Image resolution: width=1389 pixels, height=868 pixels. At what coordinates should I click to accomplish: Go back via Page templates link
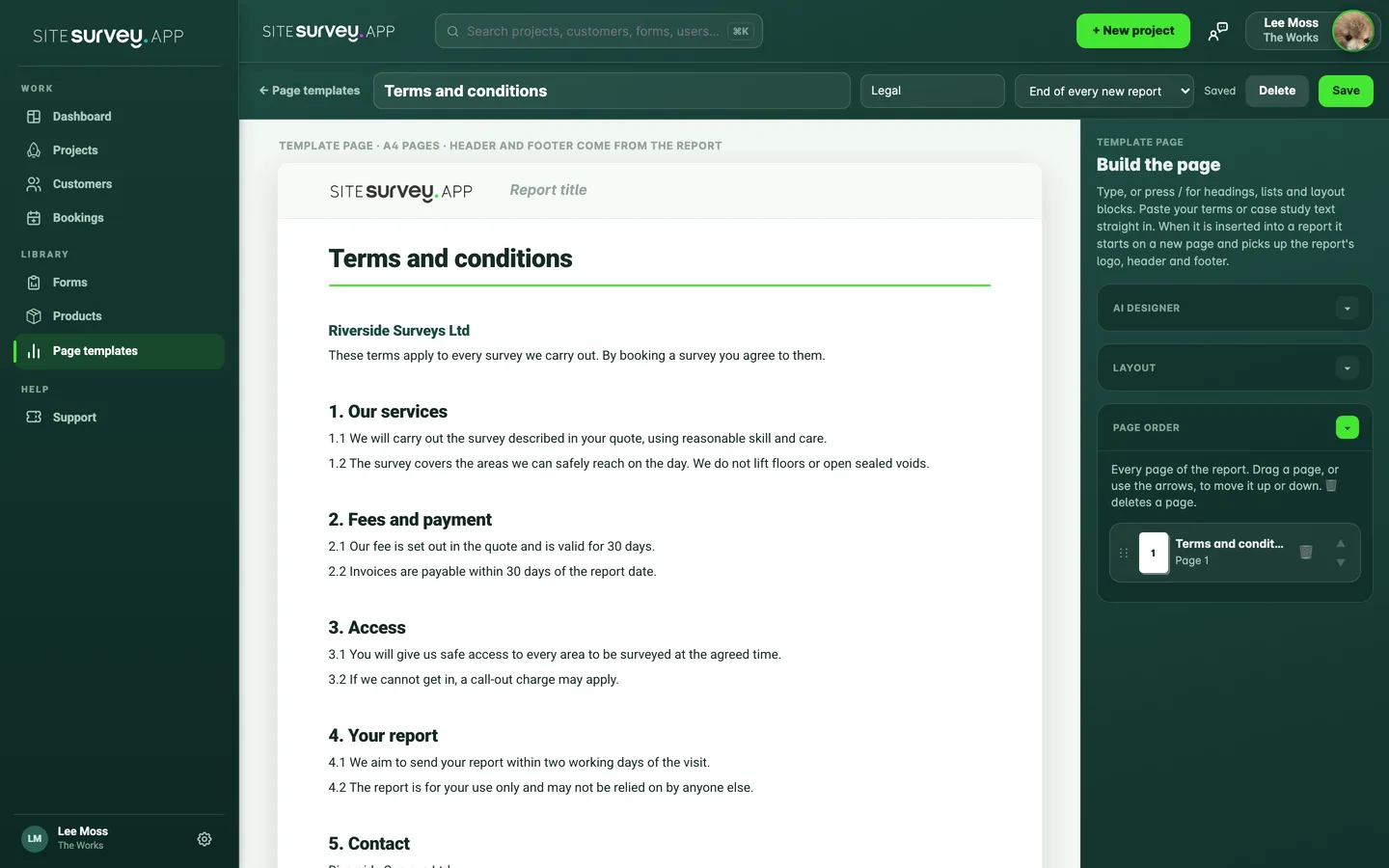[x=310, y=91]
